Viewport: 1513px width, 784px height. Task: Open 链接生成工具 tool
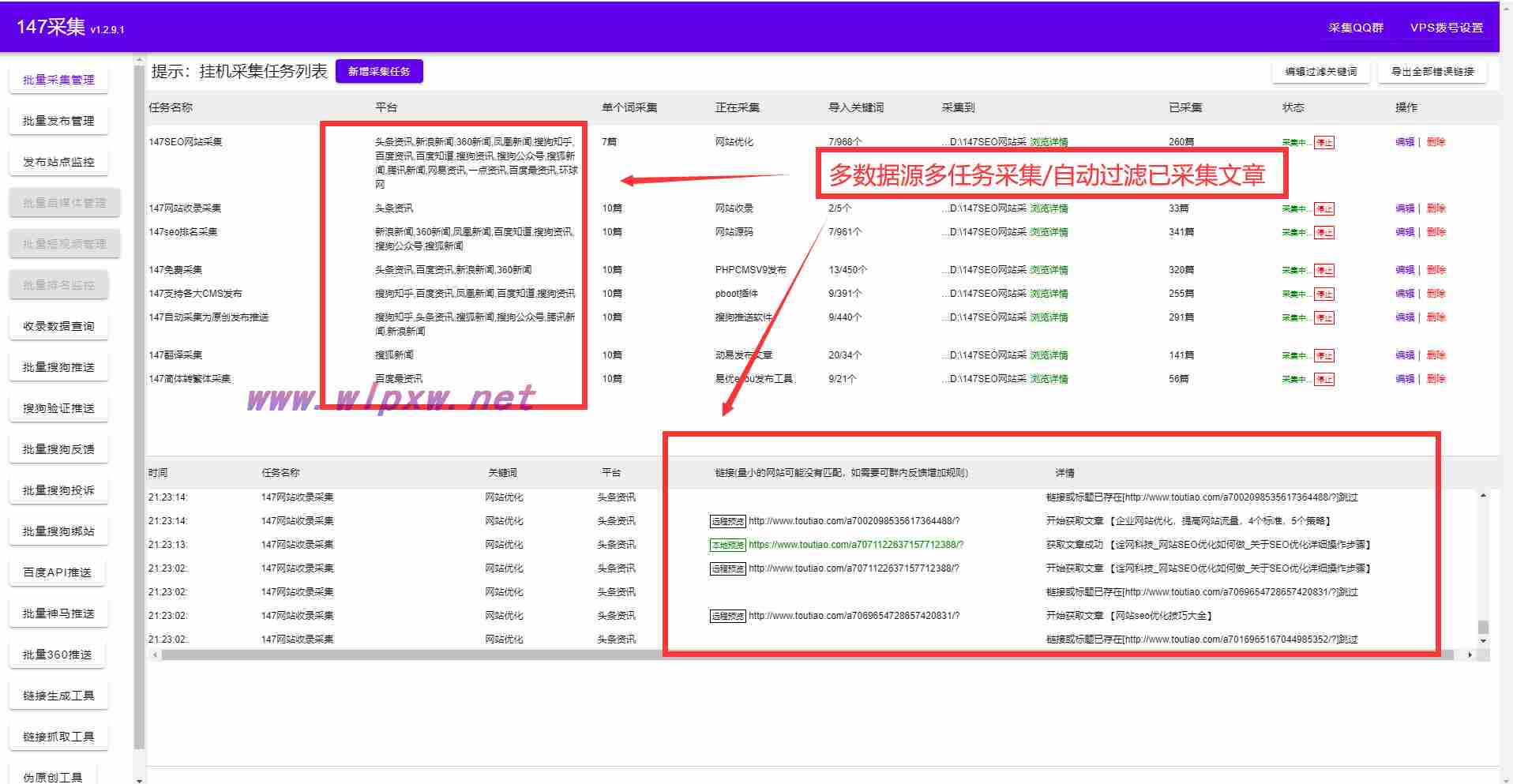coord(58,696)
